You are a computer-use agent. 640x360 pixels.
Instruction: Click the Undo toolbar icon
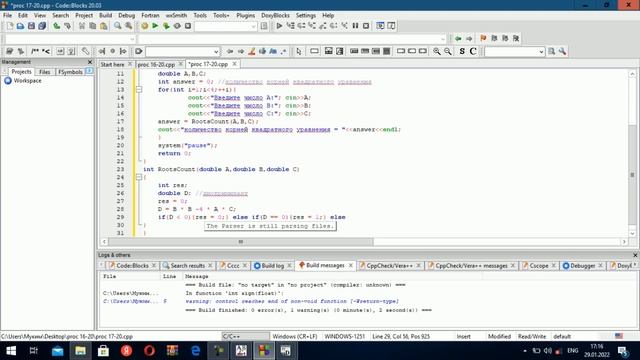click(x=57, y=26)
